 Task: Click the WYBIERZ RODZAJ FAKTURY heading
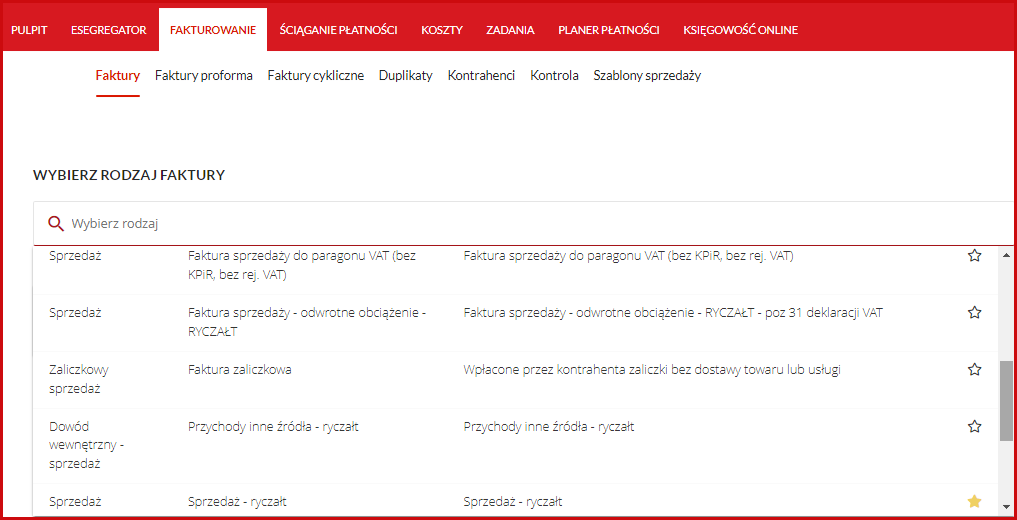(129, 175)
